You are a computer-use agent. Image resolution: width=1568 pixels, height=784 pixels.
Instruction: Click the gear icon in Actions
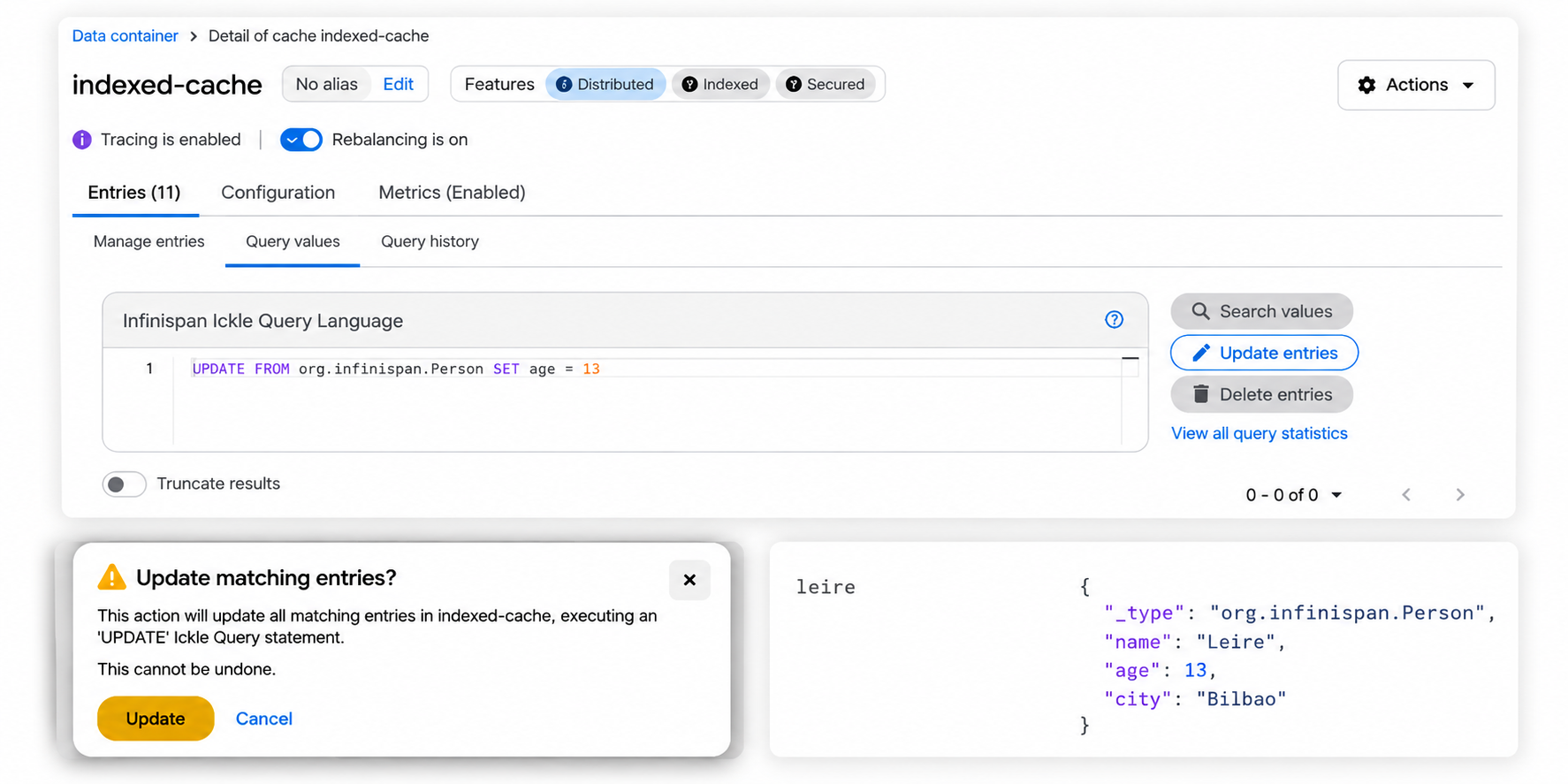pyautogui.click(x=1366, y=85)
